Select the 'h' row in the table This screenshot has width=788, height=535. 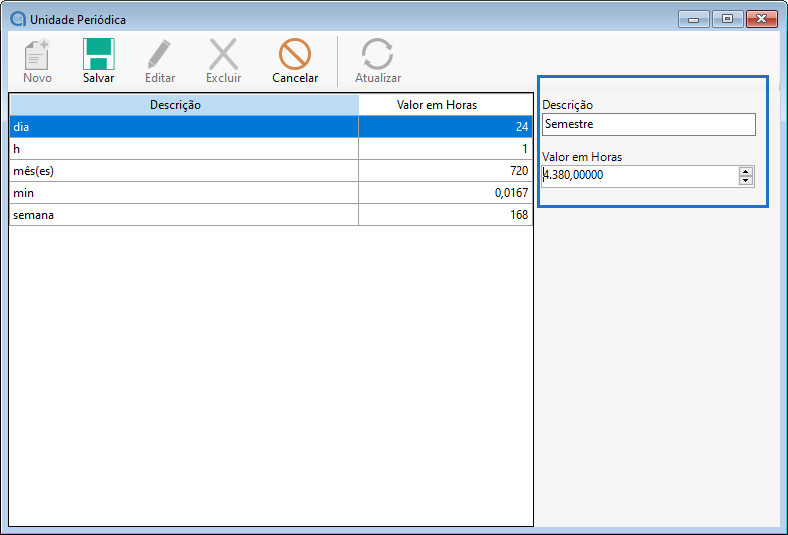click(x=184, y=149)
